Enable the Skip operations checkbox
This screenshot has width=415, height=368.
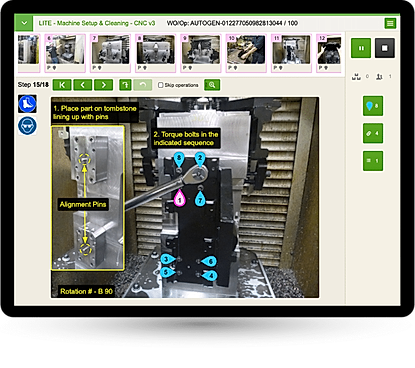160,85
